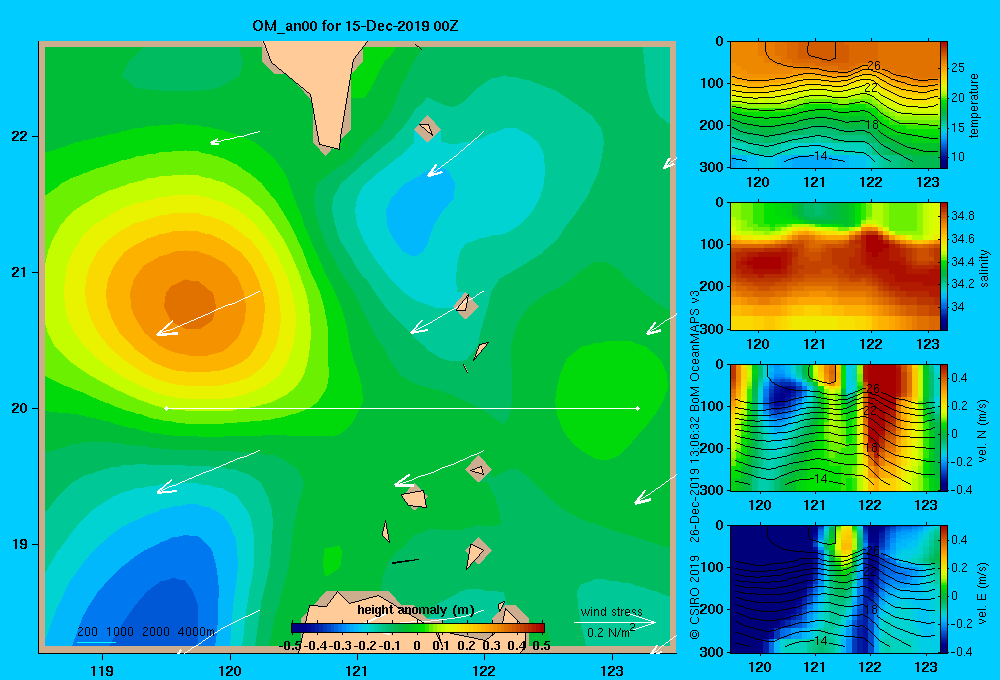Click the '25' temperature colorbar tick

tap(958, 68)
